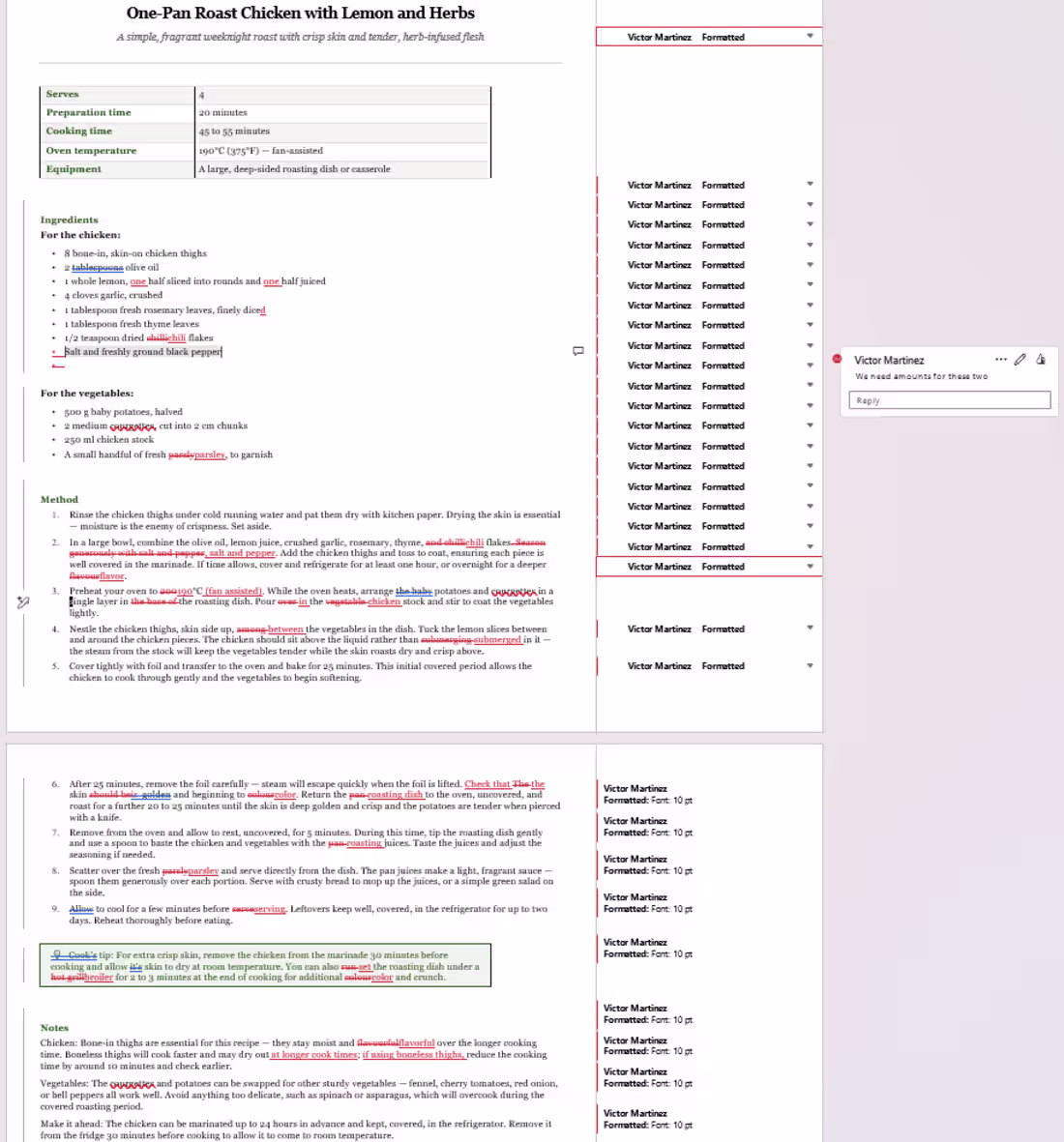
Task: Click the 'Oven temperature' table cell
Action: pyautogui.click(x=117, y=151)
